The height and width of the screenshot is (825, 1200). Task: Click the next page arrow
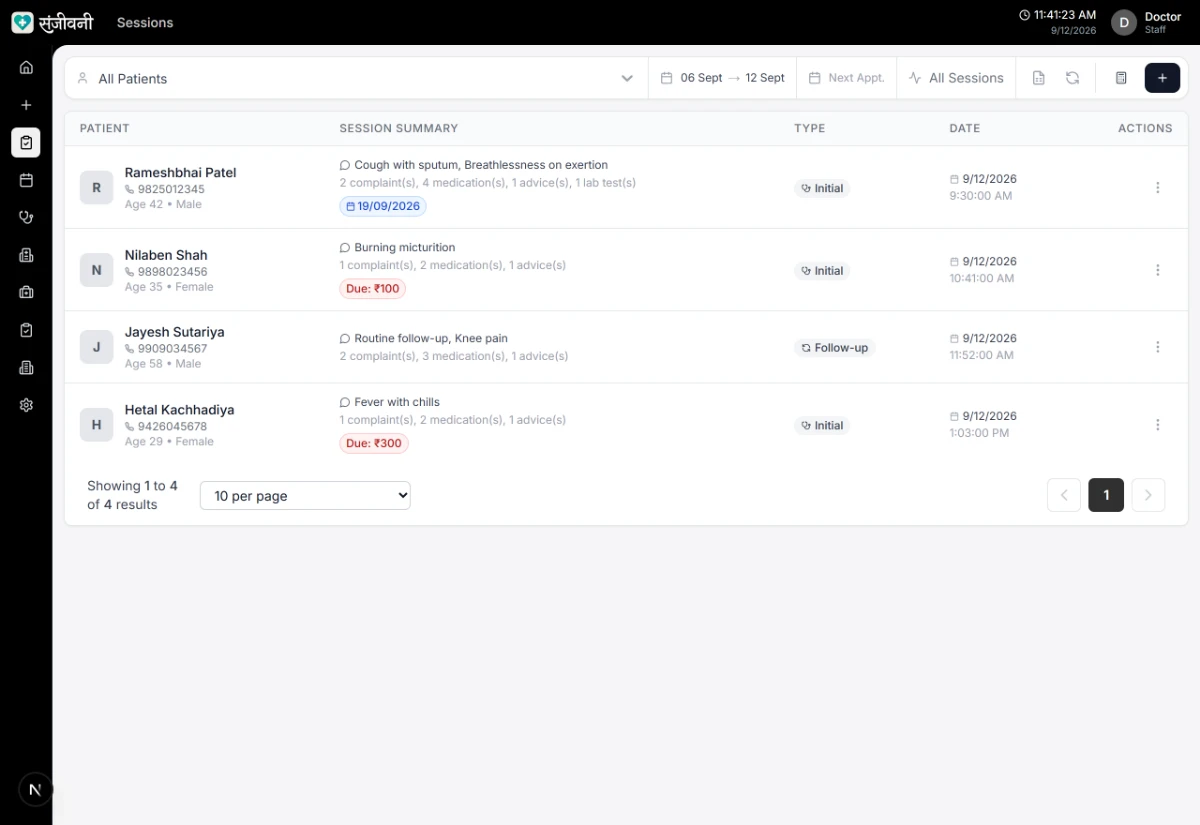pyautogui.click(x=1148, y=495)
